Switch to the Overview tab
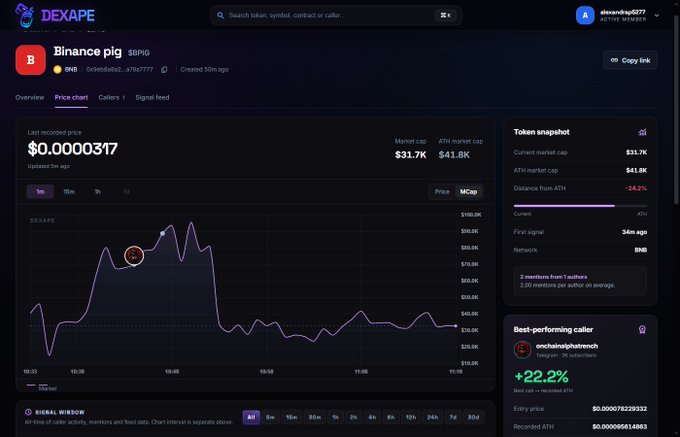Screen dimensions: 680x437 pos(29,98)
